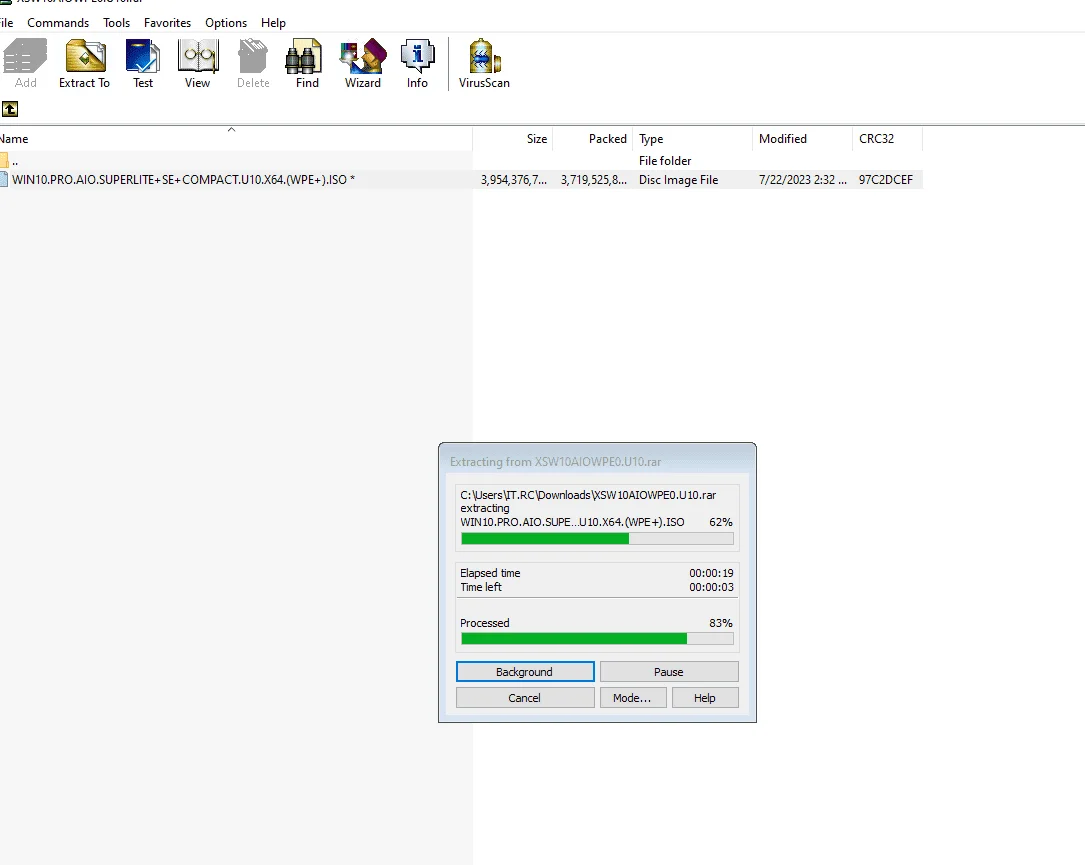Select WIN10.PRO.AIO.SUPERLITE ISO file name
The height and width of the screenshot is (865, 1085).
pyautogui.click(x=183, y=179)
